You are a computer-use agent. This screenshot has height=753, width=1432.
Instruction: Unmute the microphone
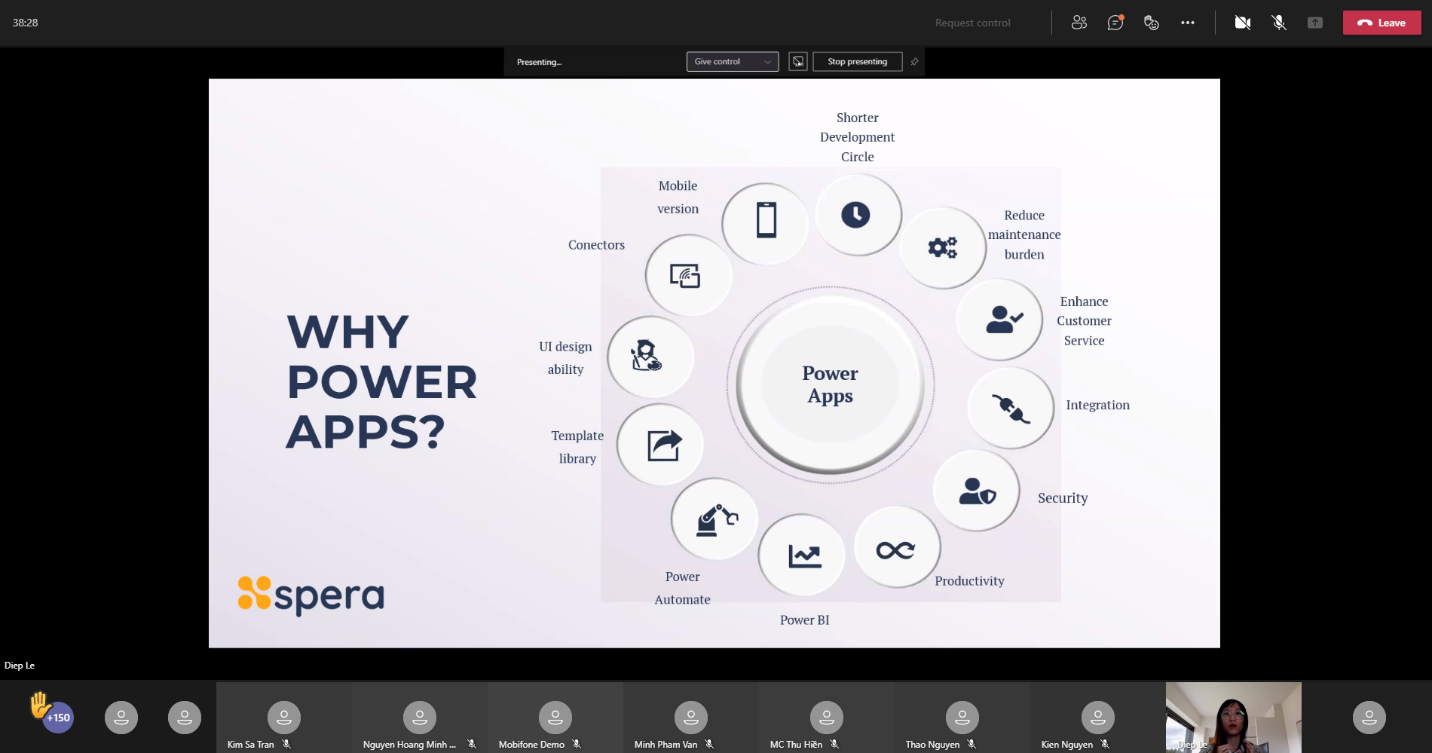[x=1279, y=22]
